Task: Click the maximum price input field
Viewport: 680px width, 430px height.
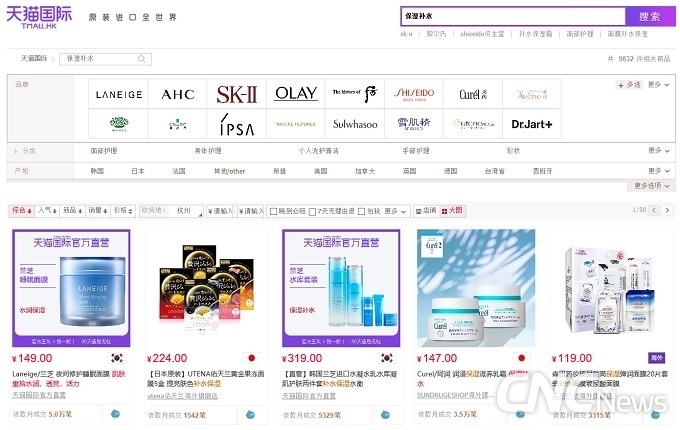Action: pyautogui.click(x=251, y=211)
